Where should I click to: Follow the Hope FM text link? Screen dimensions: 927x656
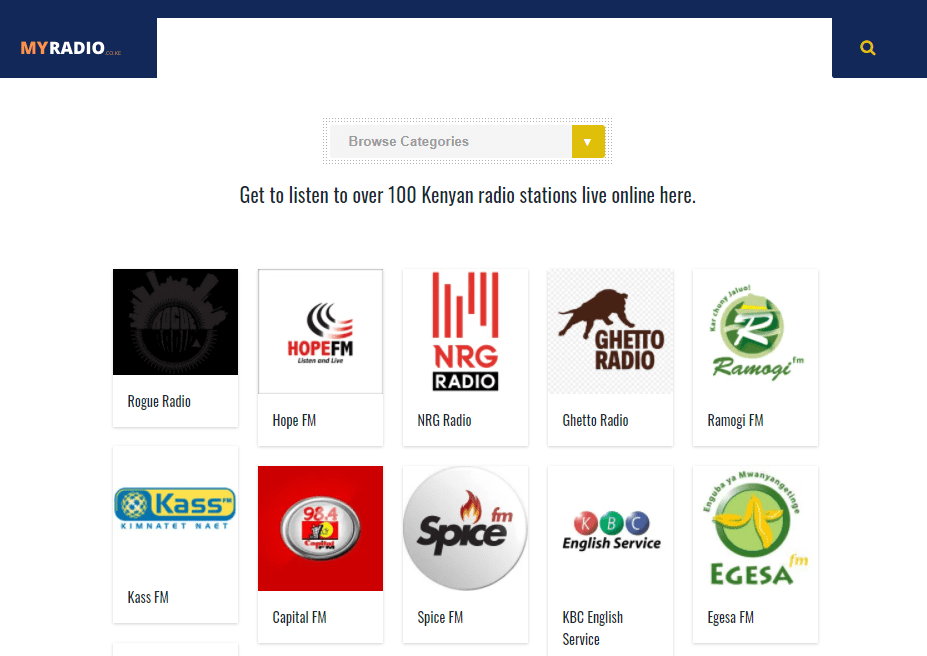coord(294,420)
